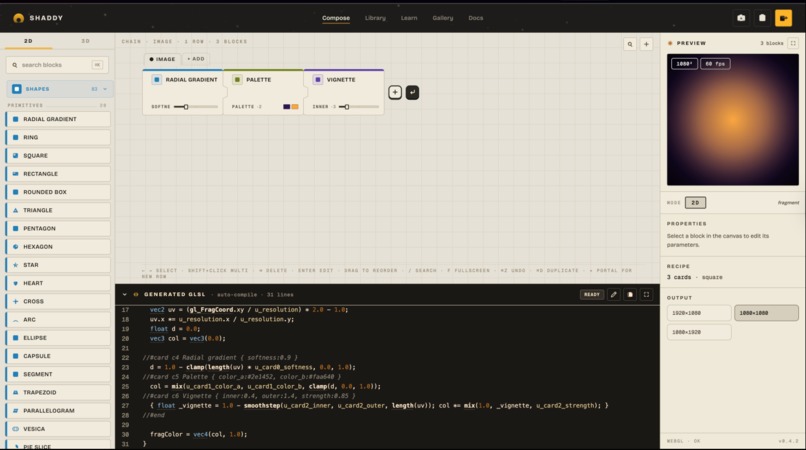806x450 pixels.
Task: Click the orange export video button
Action: point(783,18)
